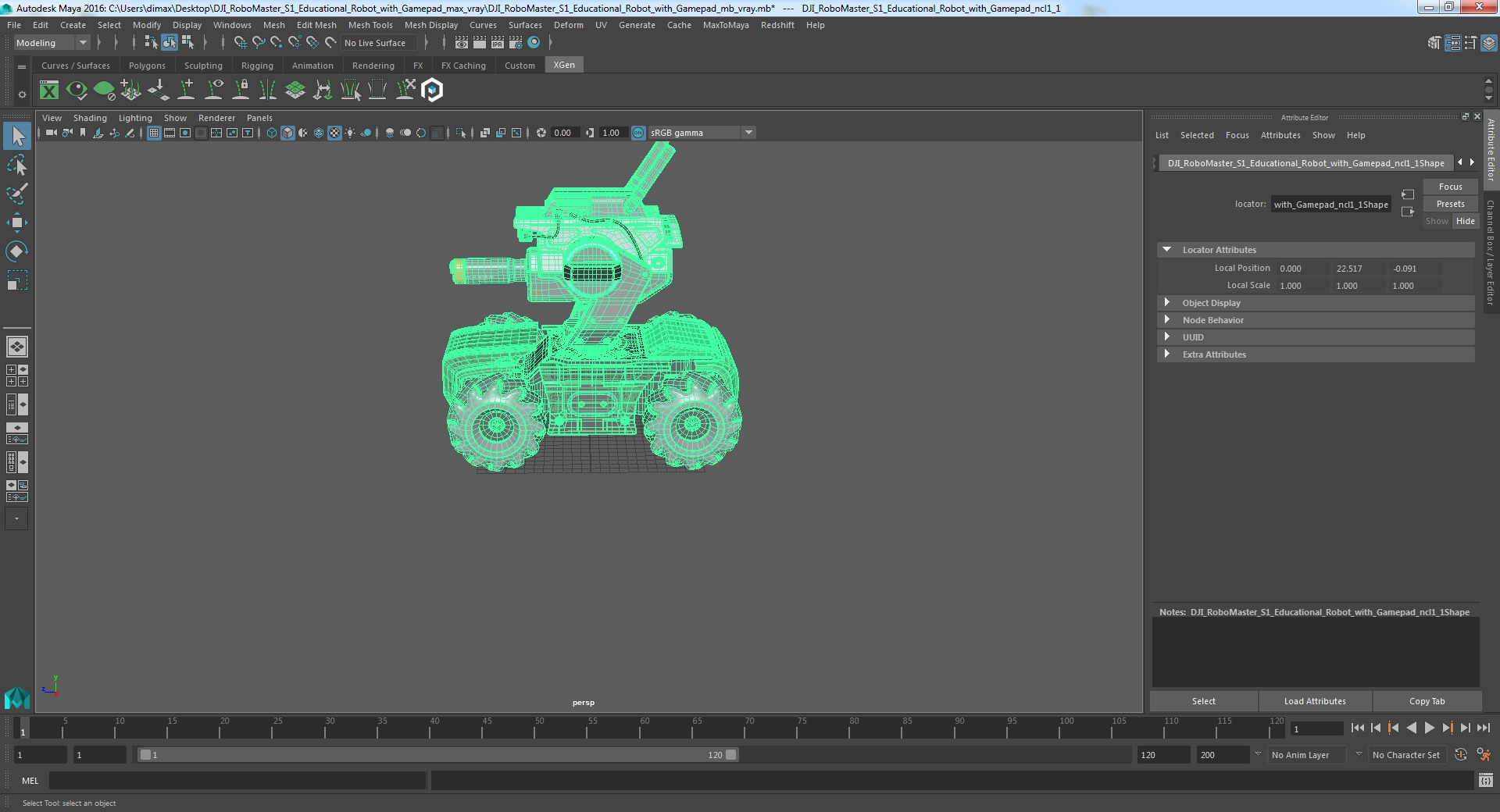The height and width of the screenshot is (812, 1500).
Task: Click the Focus button in Attribute Editor
Action: [x=1450, y=187]
